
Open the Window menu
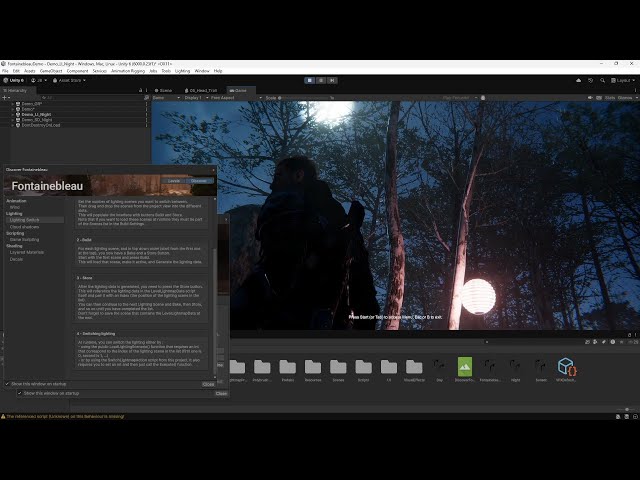(x=202, y=71)
